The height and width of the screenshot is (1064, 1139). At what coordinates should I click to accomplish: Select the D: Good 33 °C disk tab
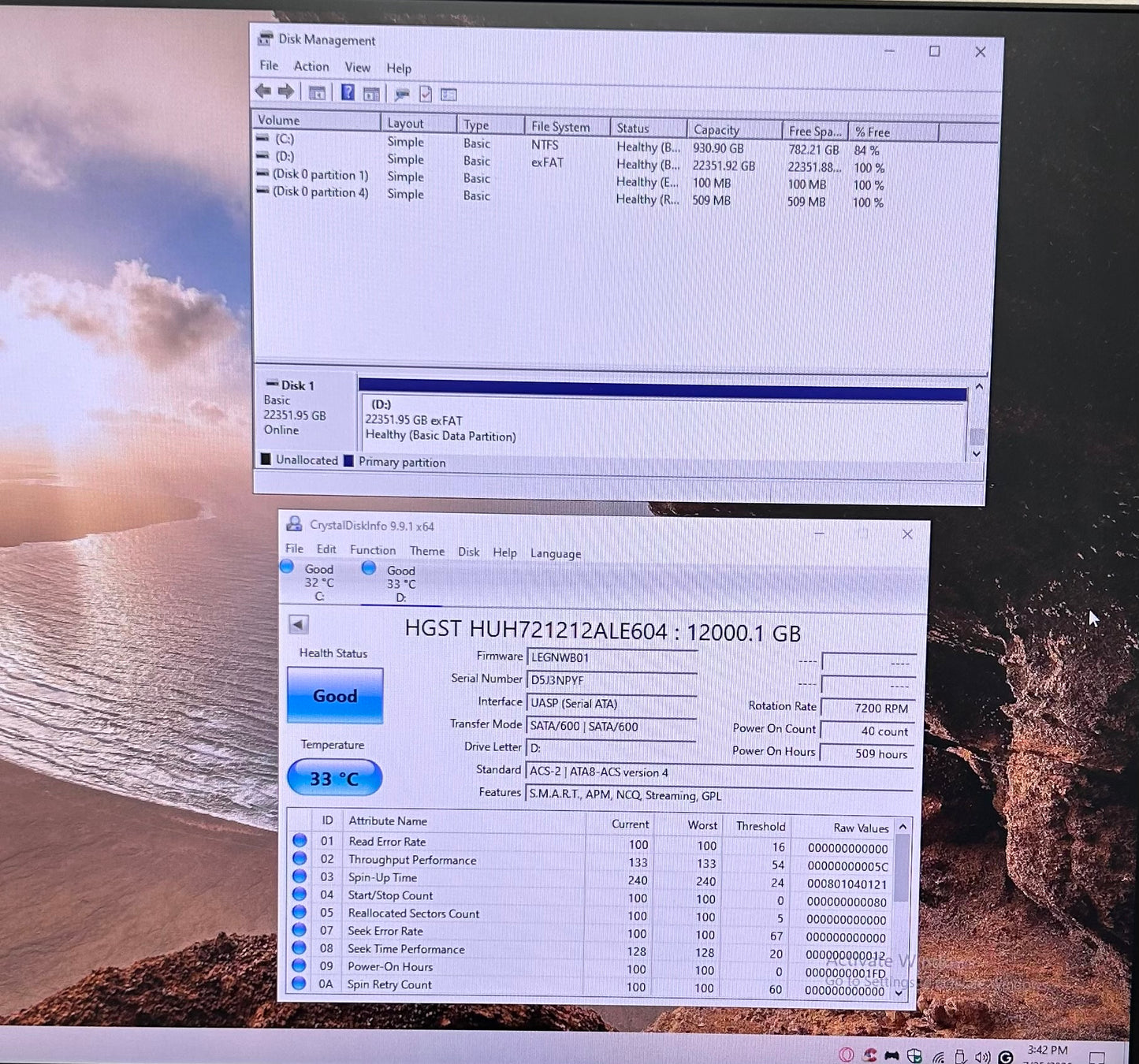coord(391,583)
